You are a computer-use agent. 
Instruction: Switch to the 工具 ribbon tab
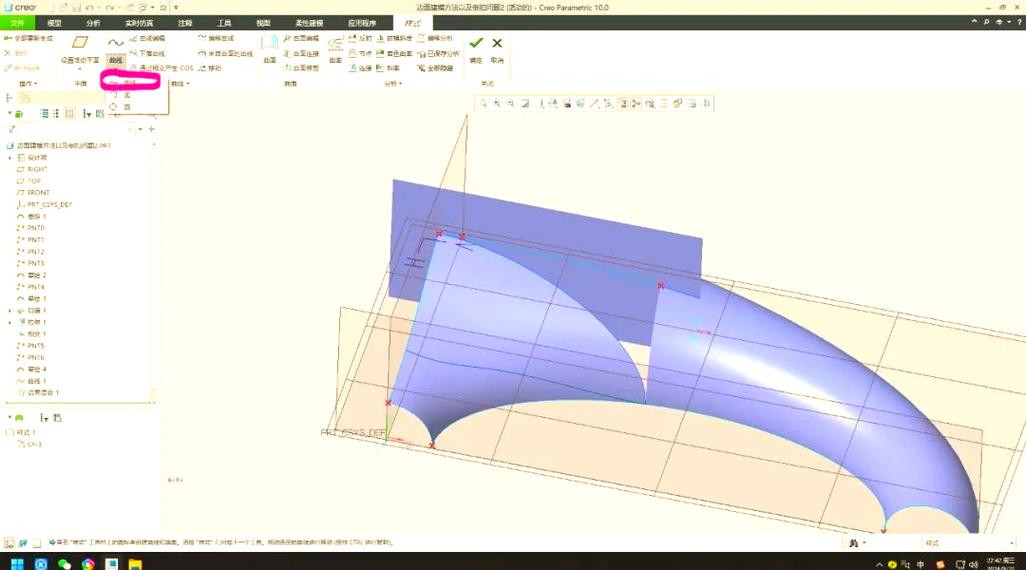coord(224,23)
